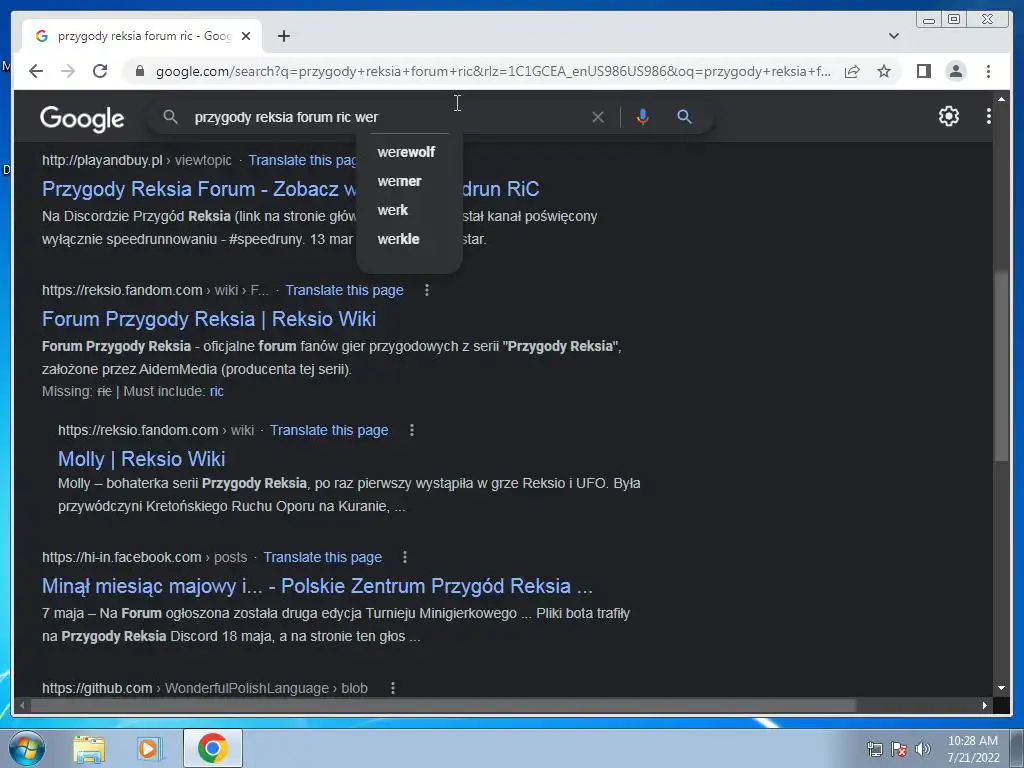Screen dimensions: 1024x768
Task: Open options for Molly result
Action: pos(412,430)
